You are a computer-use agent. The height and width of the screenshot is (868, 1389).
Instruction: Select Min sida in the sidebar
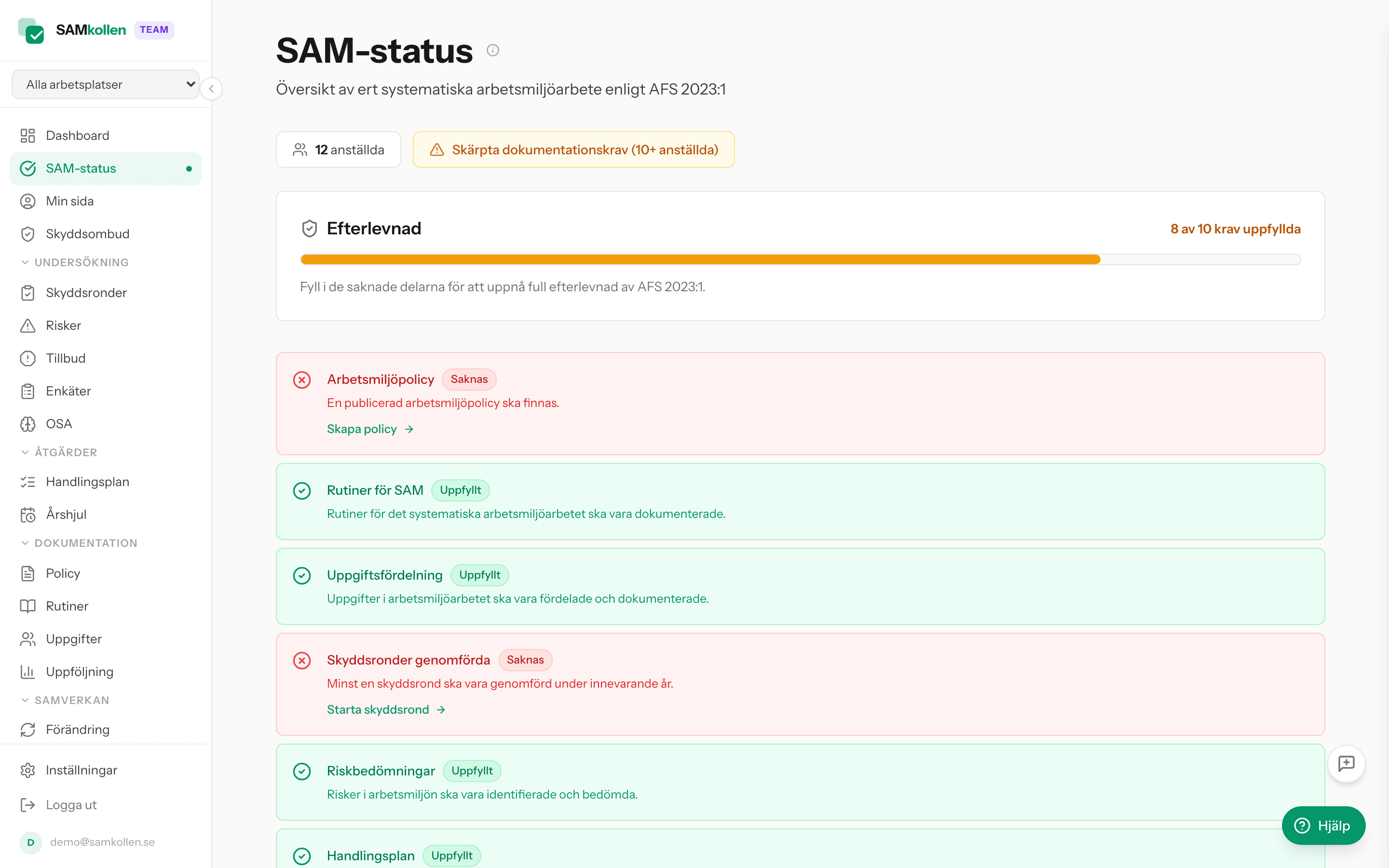coord(69,201)
